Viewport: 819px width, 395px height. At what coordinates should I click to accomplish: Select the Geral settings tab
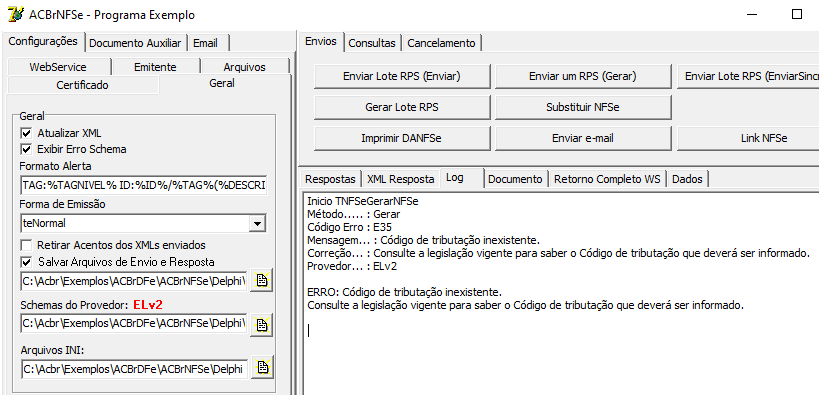coord(222,83)
